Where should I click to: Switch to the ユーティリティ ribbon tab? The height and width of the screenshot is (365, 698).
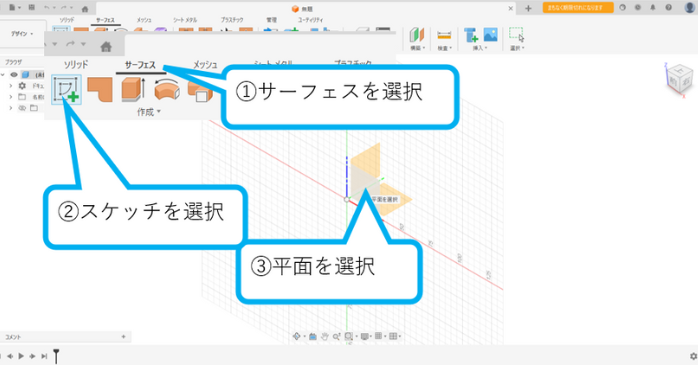coord(311,20)
